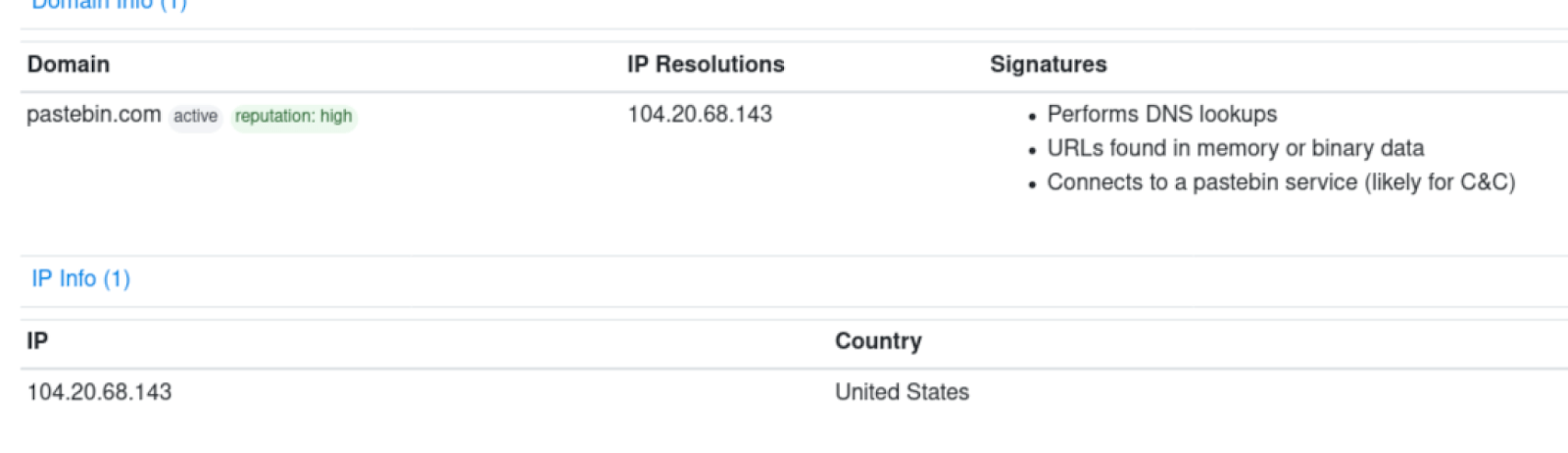Click the 'United States' country cell

(x=902, y=392)
